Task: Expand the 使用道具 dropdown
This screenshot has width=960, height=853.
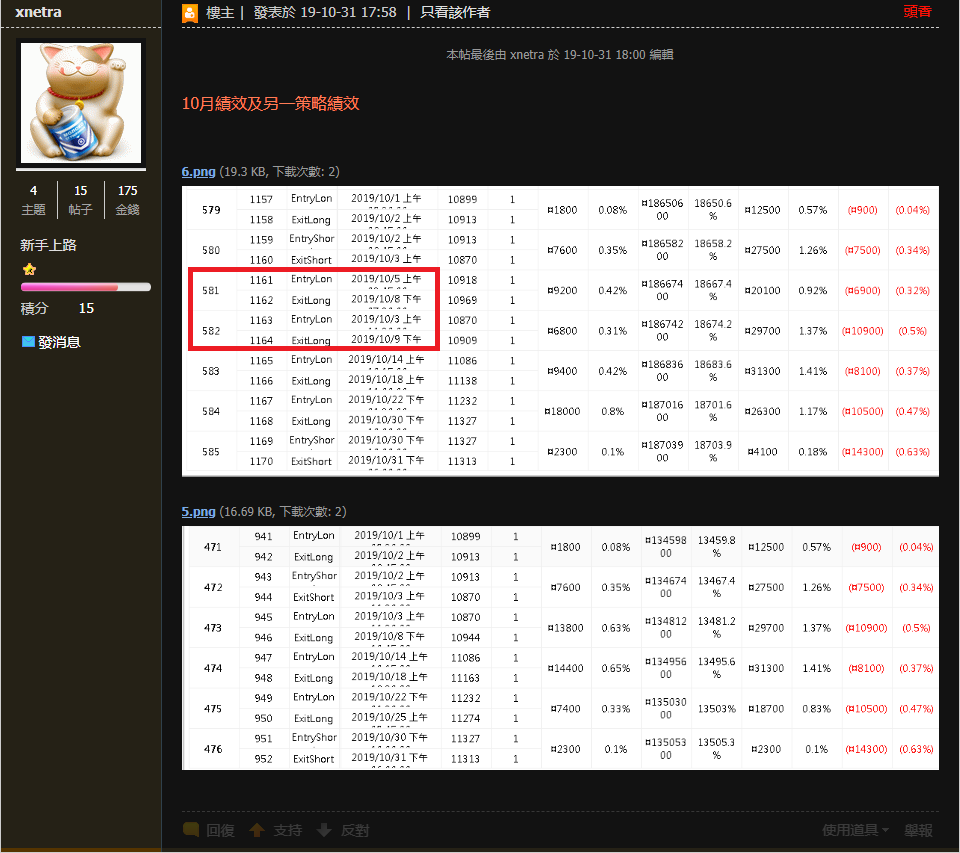Action: pyautogui.click(x=855, y=830)
